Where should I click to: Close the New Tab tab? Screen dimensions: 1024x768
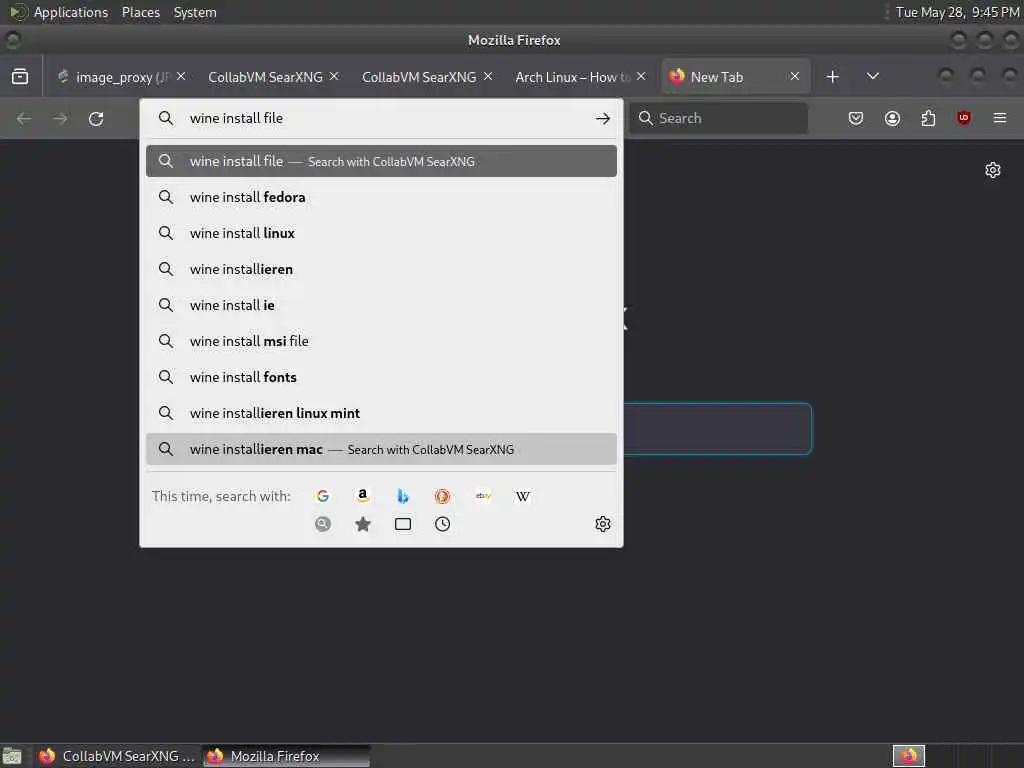795,76
